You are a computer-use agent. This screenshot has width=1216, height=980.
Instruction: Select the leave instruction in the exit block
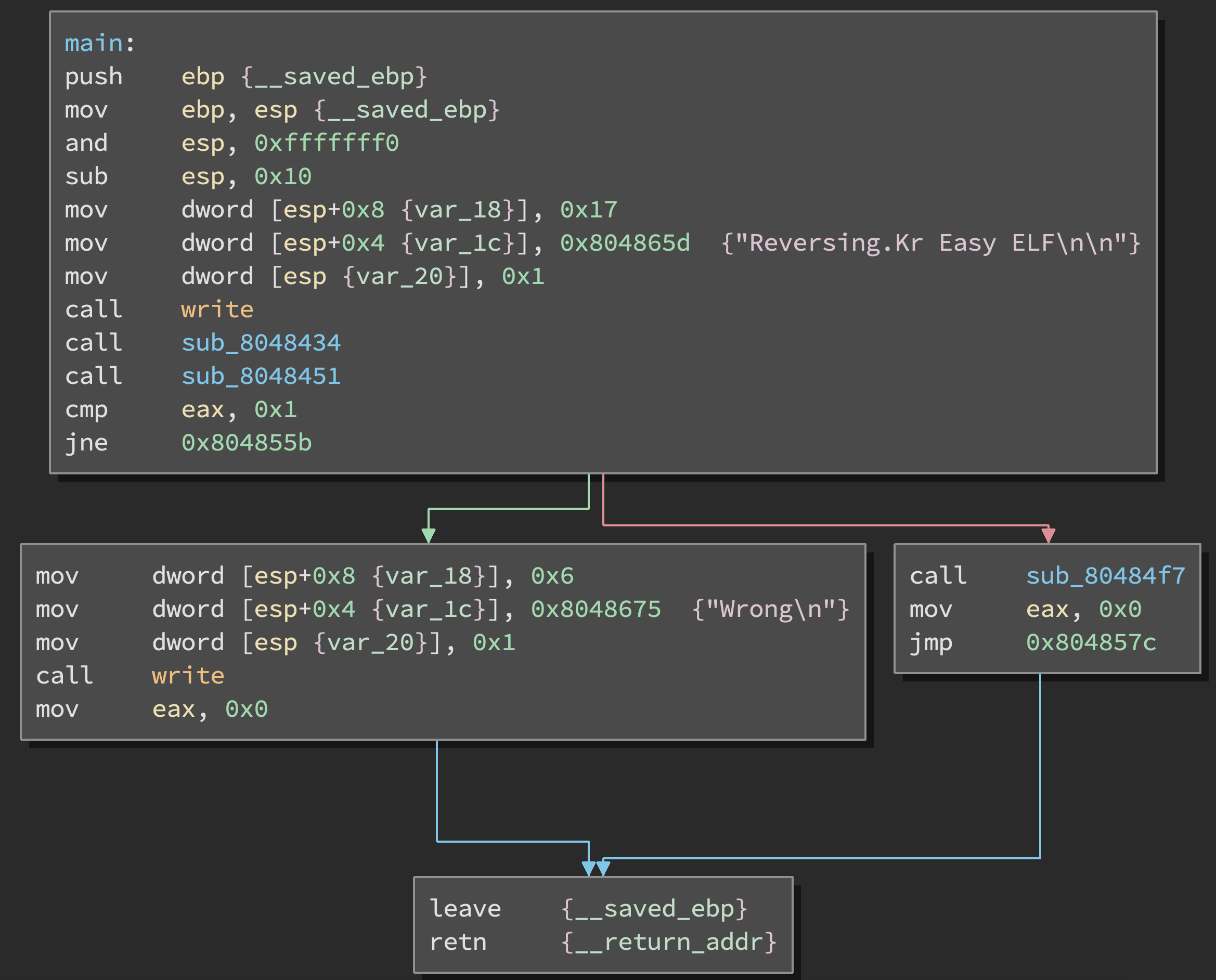tap(465, 908)
